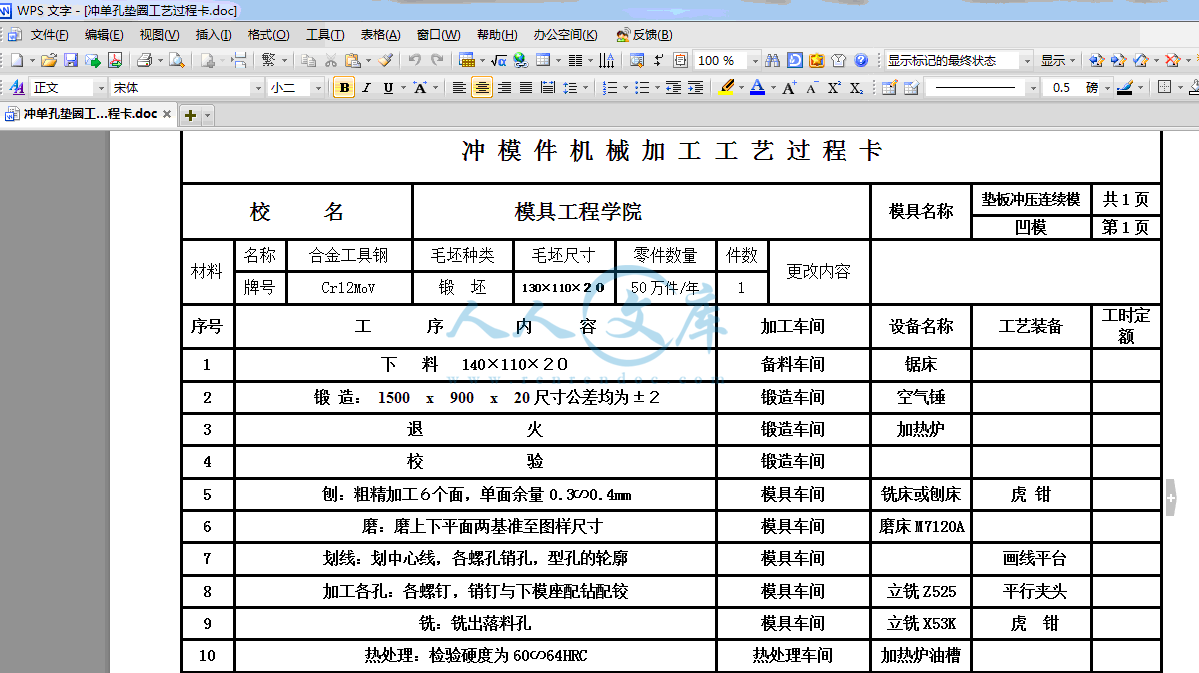Decrease font size with A- icon
Viewport: 1199px width, 673px height.
tap(812, 88)
